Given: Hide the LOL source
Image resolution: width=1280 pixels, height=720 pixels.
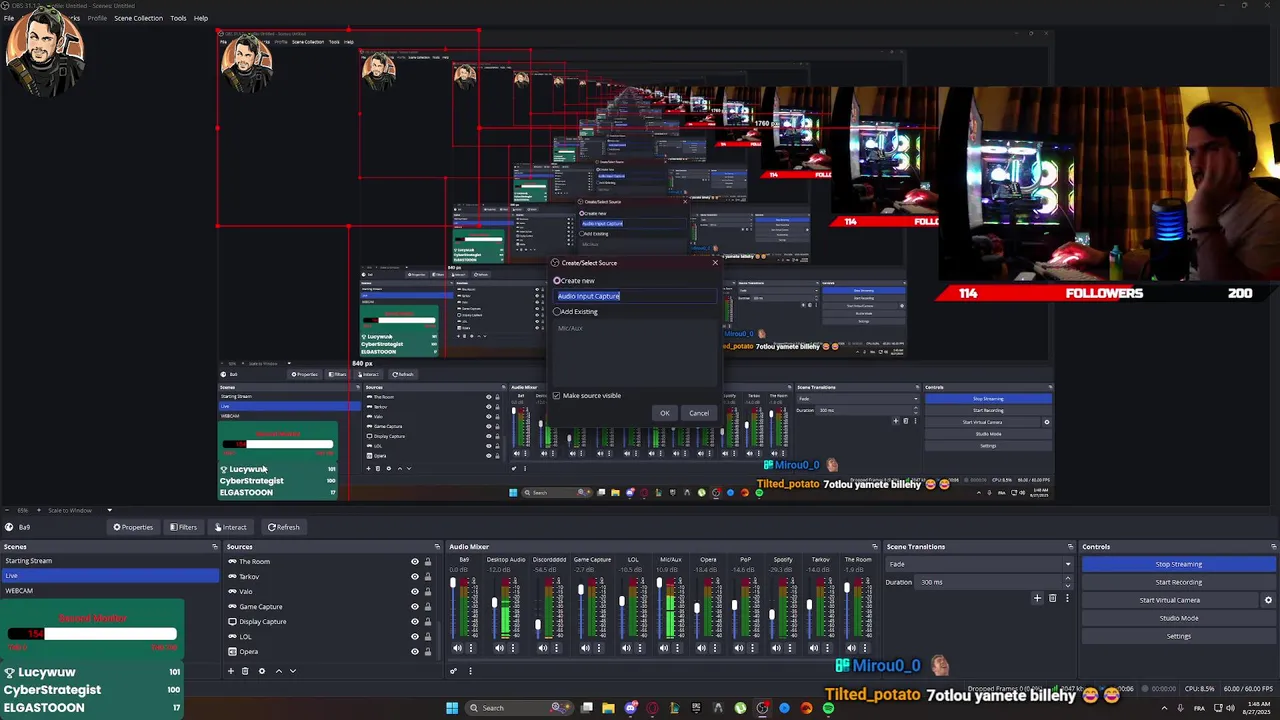Looking at the screenshot, I should point(415,636).
